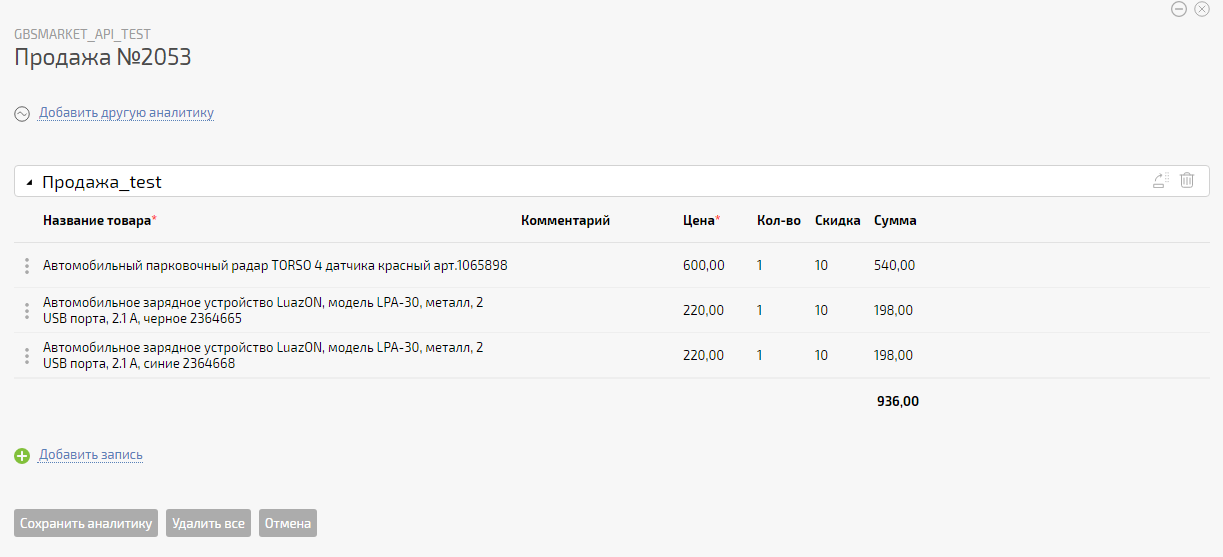Click the 220,00 price of the синие charger
Image resolution: width=1223 pixels, height=557 pixels.
(x=703, y=356)
